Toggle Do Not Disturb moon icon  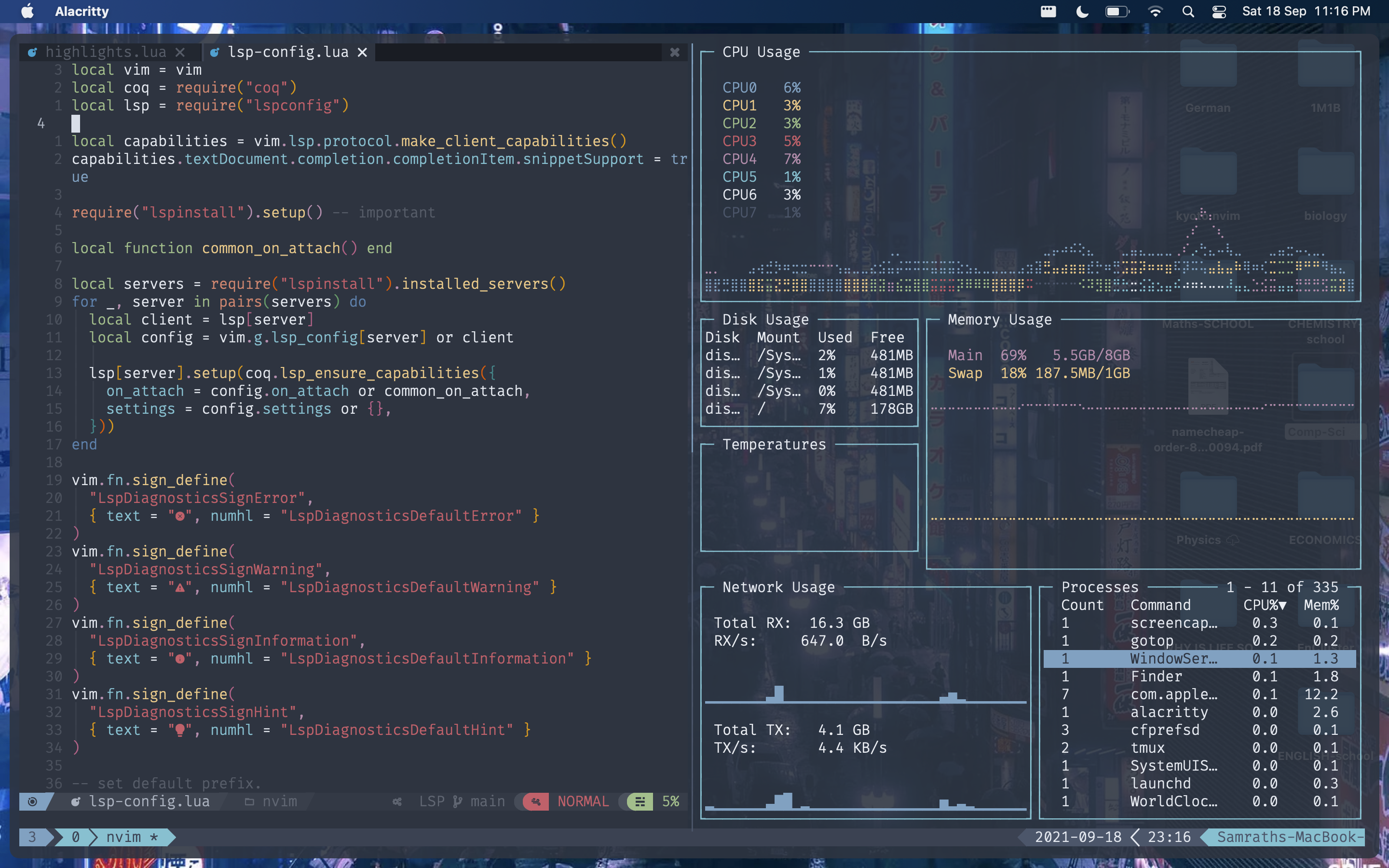point(1082,12)
